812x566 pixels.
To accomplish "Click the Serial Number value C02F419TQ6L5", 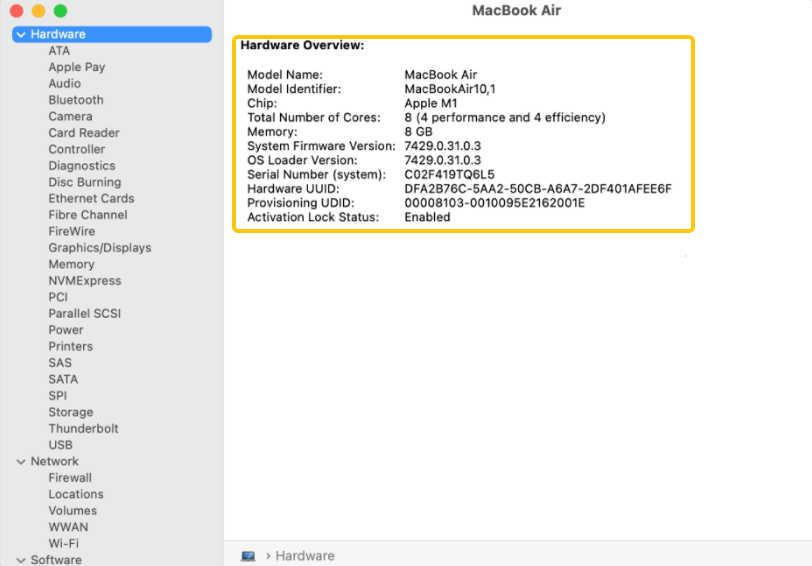I will [449, 175].
